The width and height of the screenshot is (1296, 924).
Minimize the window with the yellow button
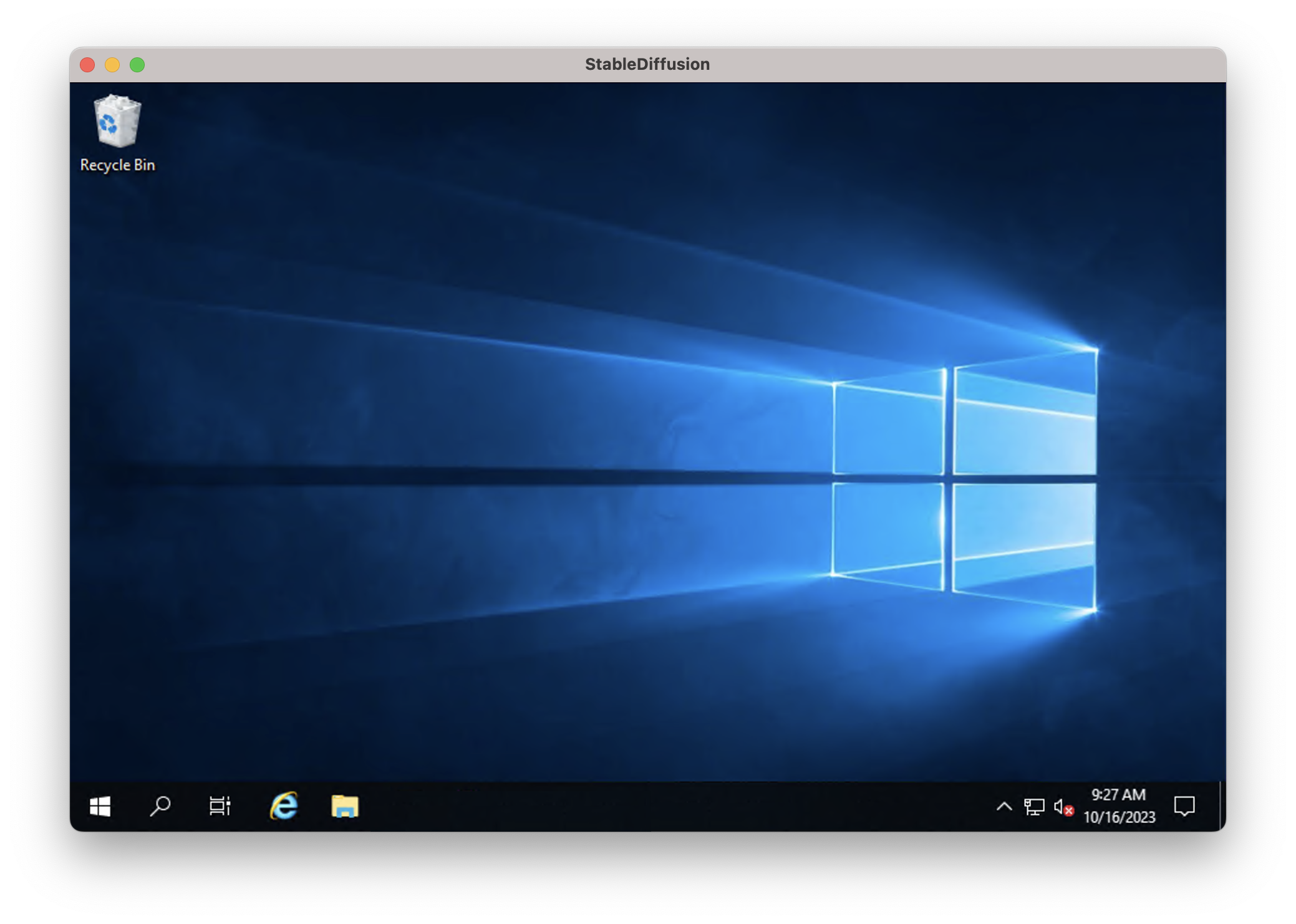tap(112, 65)
